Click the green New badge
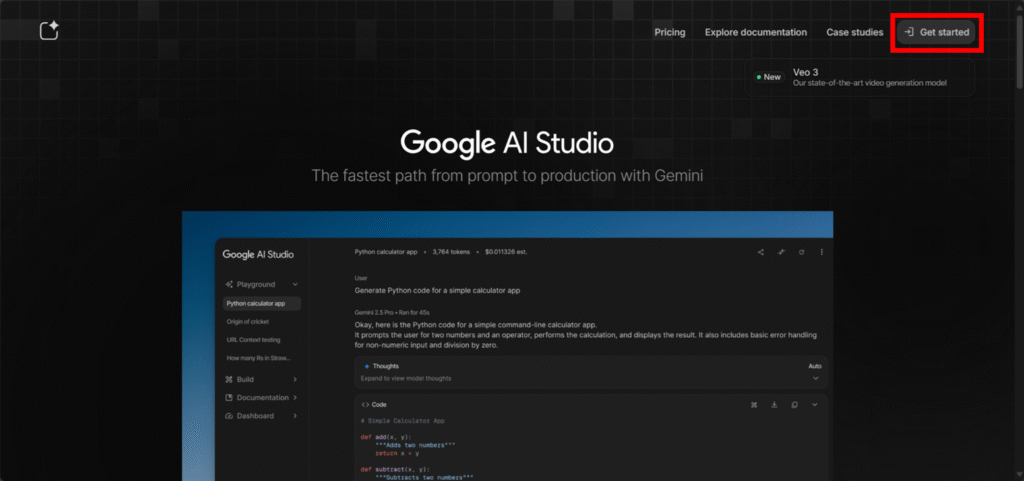The width and height of the screenshot is (1024, 481). (x=768, y=77)
